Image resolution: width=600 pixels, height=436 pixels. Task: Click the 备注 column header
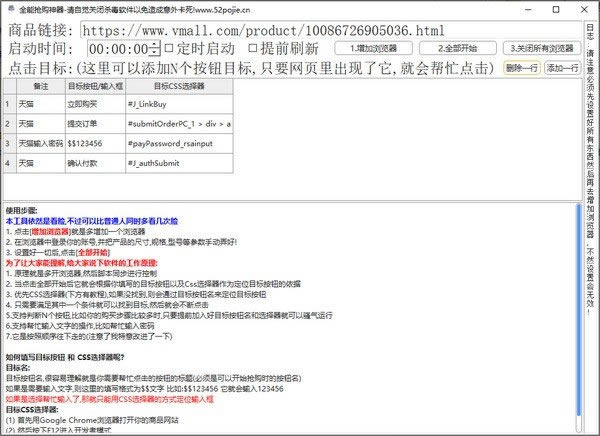click(41, 86)
